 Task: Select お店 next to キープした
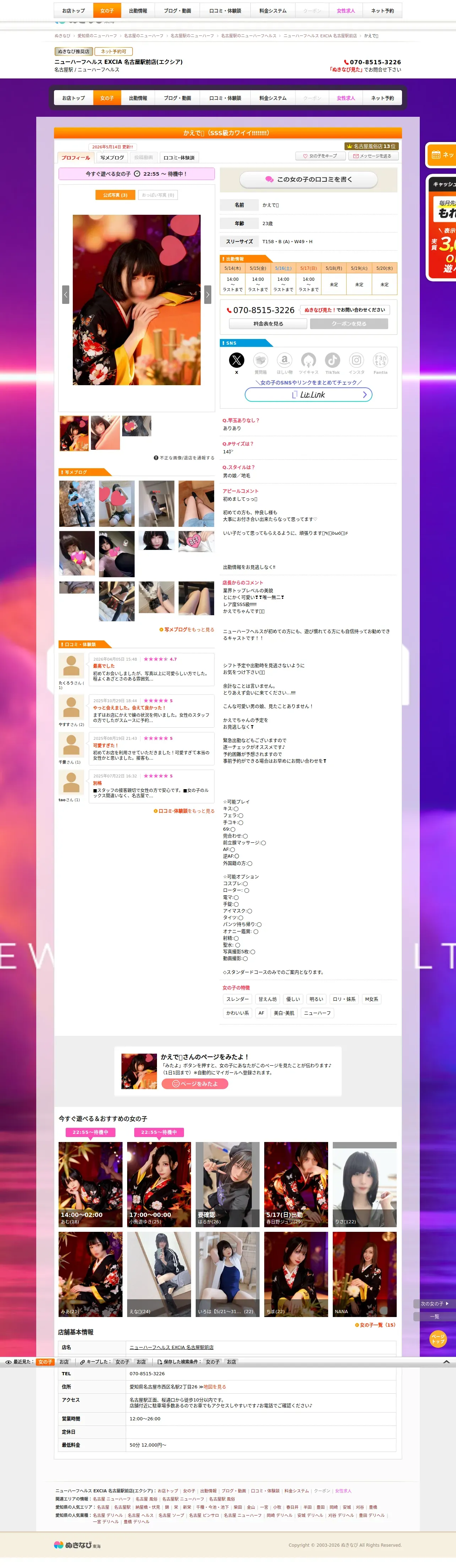click(x=141, y=1362)
